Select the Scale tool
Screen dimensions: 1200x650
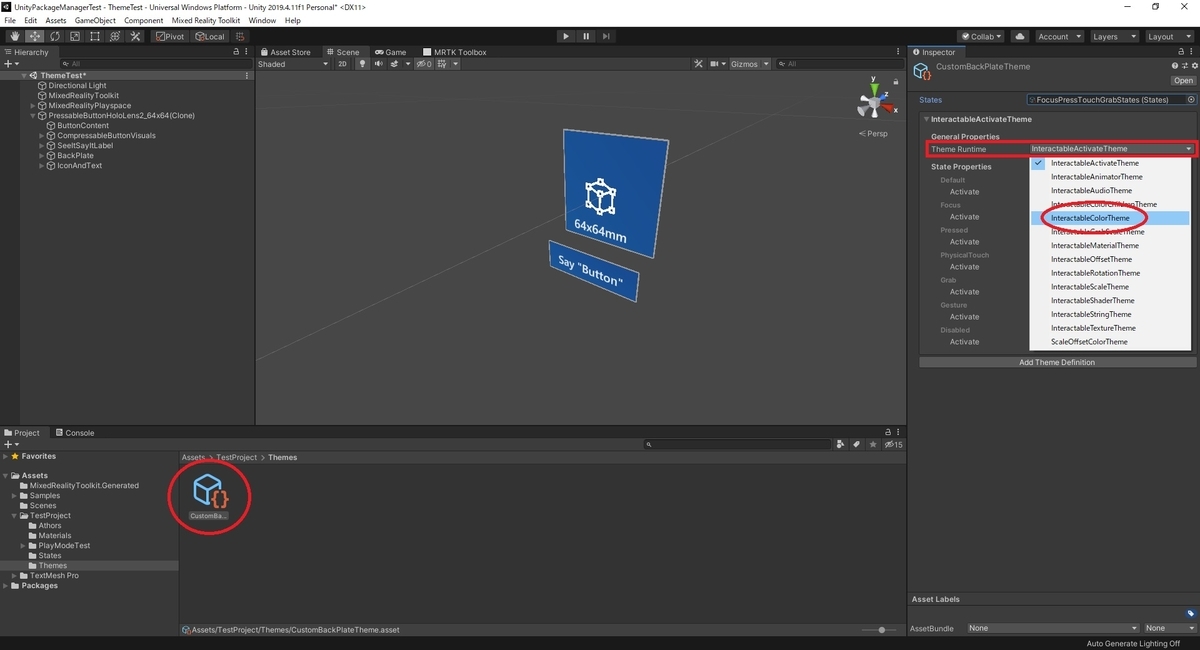click(x=74, y=36)
